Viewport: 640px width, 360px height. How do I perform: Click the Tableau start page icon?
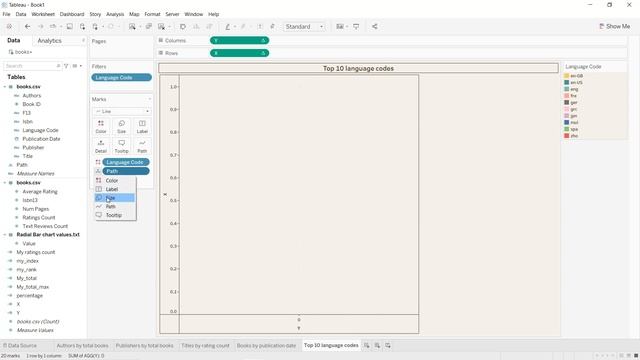(x=9, y=27)
